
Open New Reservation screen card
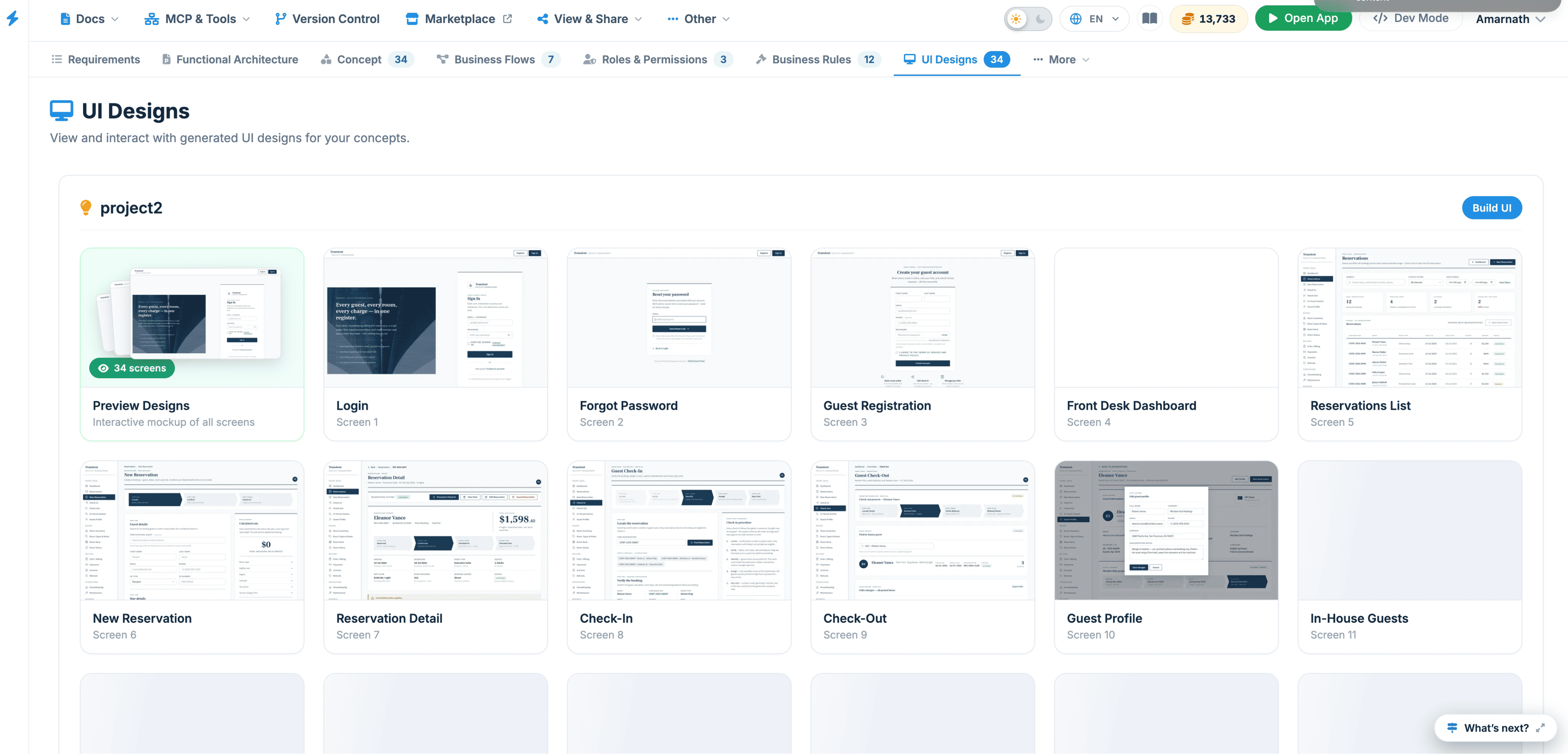click(192, 557)
